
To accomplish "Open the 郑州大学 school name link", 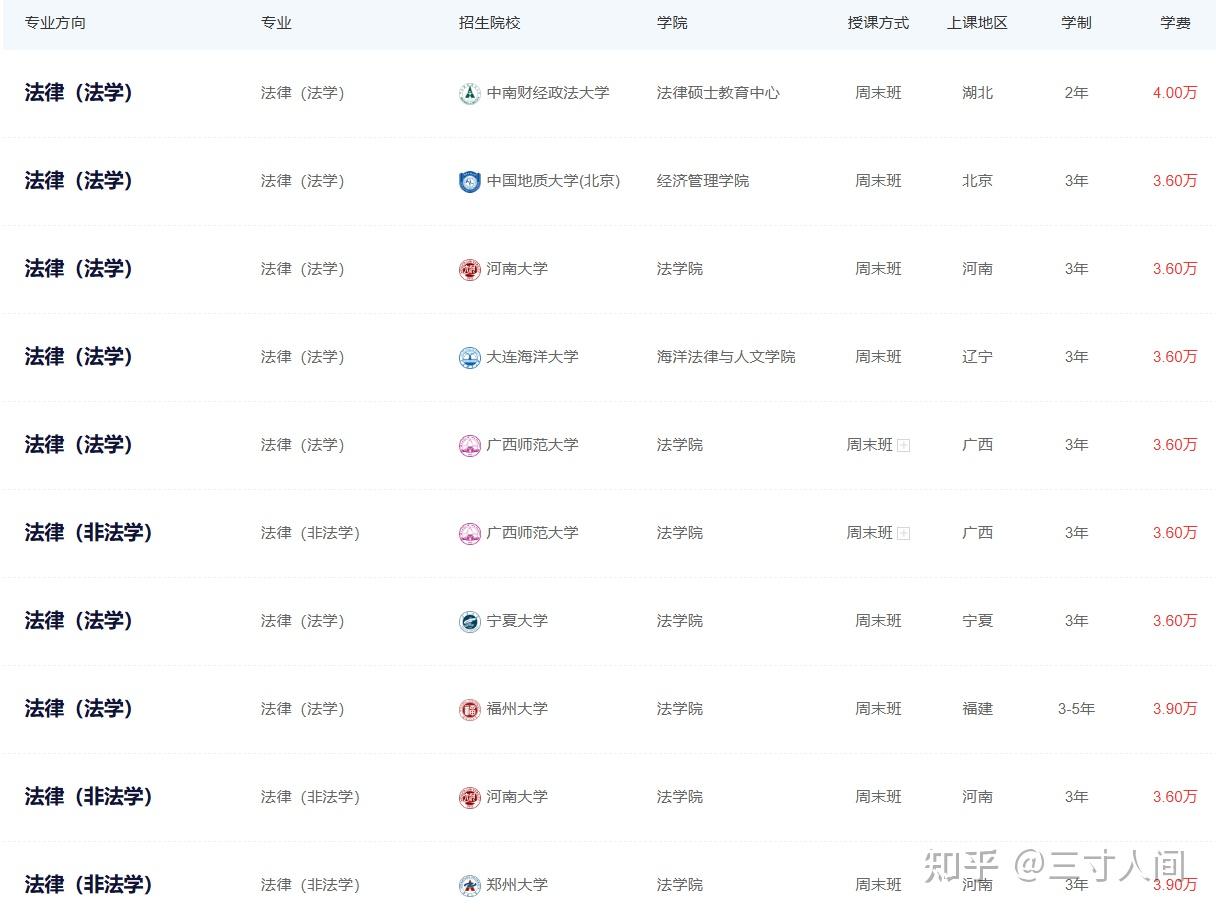I will point(517,885).
